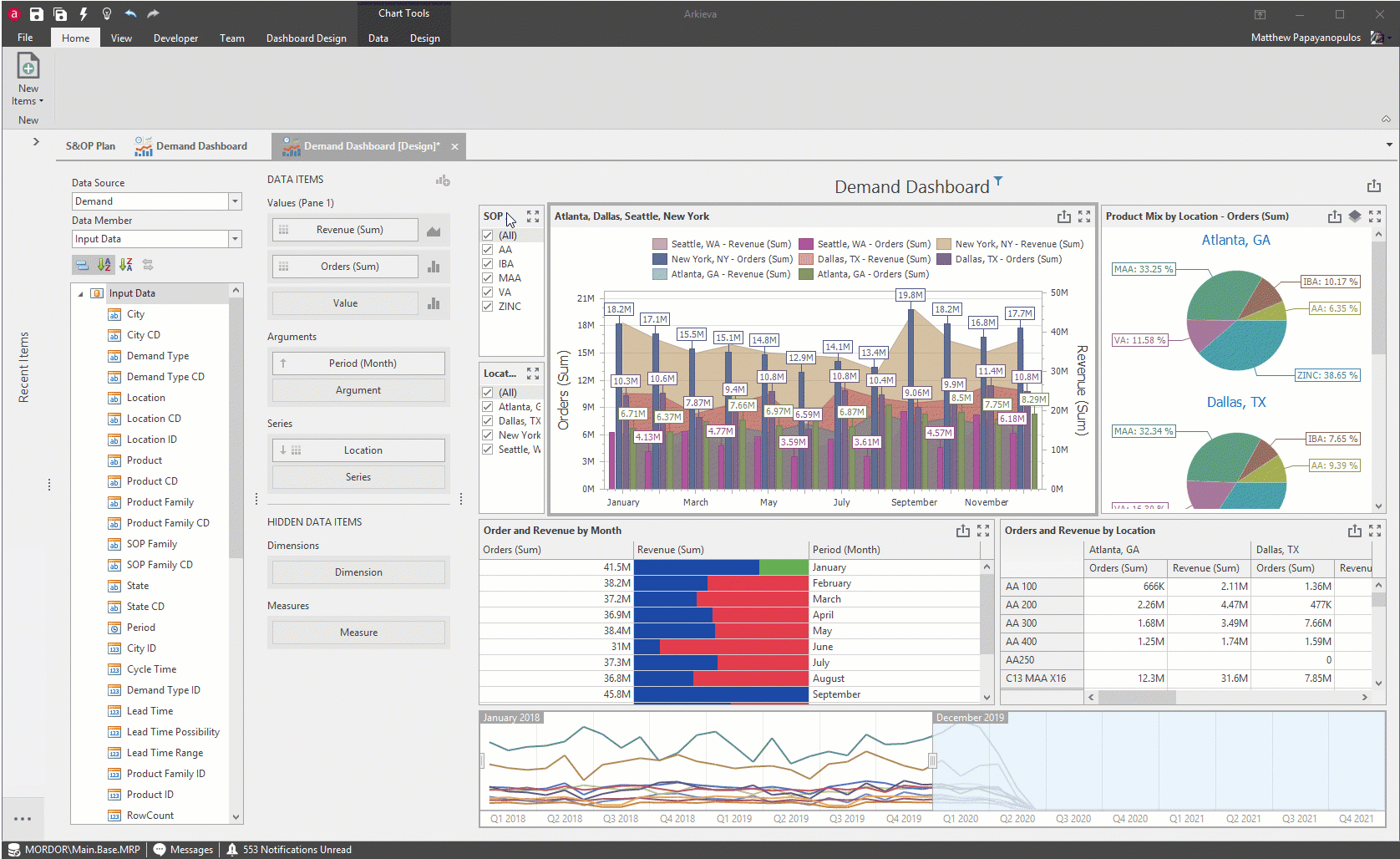Click the Period (Month) argument button

tap(358, 363)
